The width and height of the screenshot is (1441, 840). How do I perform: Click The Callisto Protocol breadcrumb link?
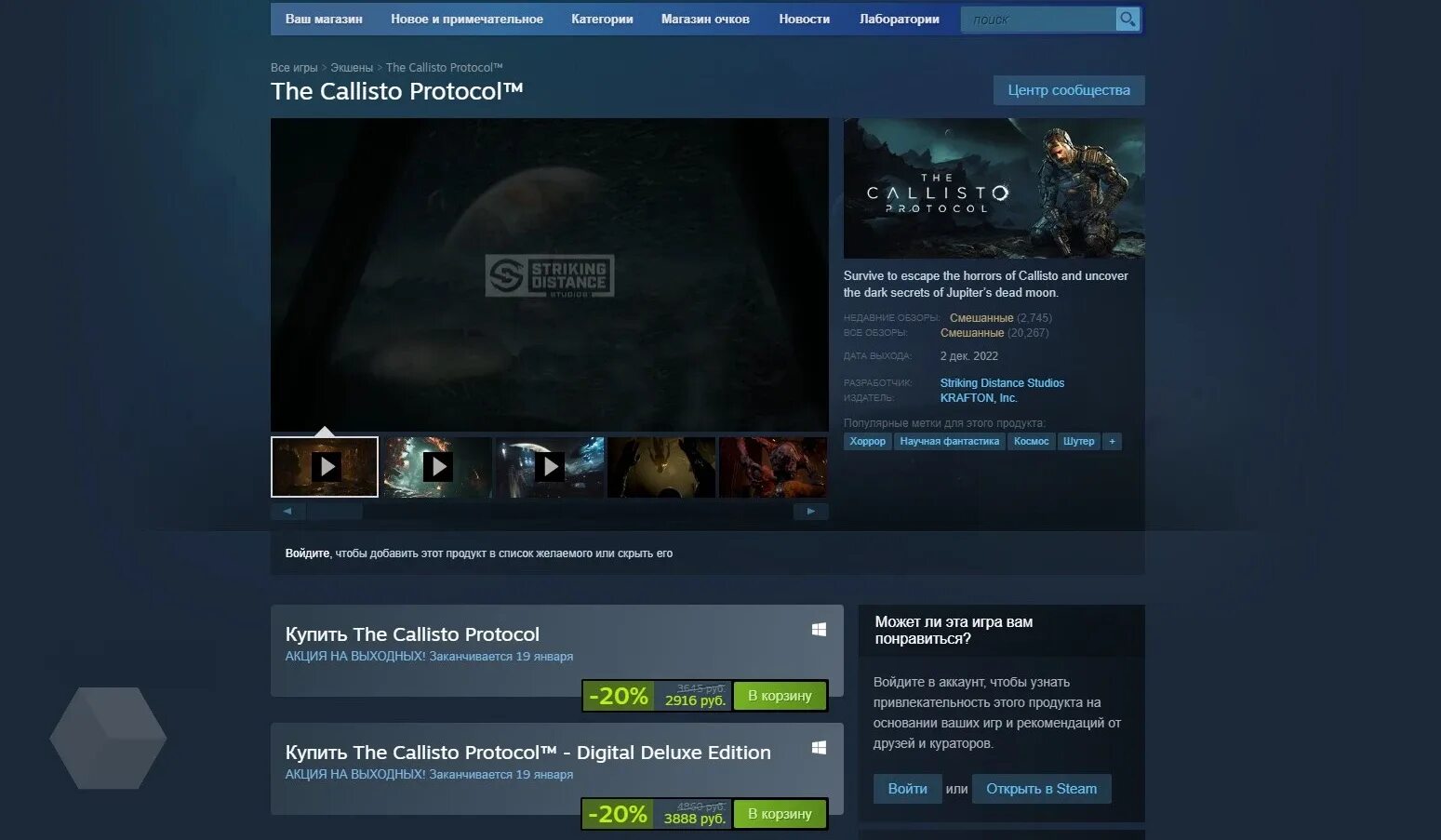(445, 68)
